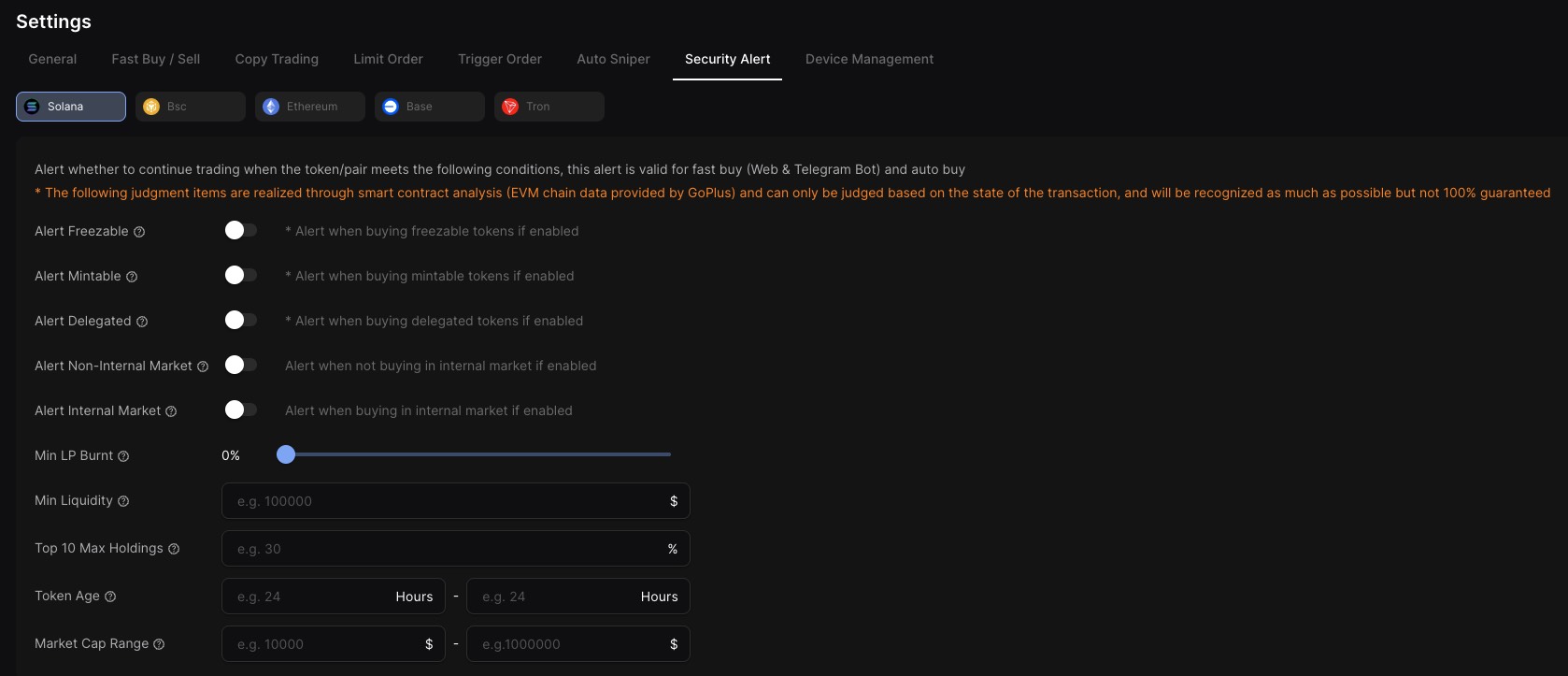Select the Ethereum chain button
This screenshot has width=1568, height=676.
coord(309,107)
